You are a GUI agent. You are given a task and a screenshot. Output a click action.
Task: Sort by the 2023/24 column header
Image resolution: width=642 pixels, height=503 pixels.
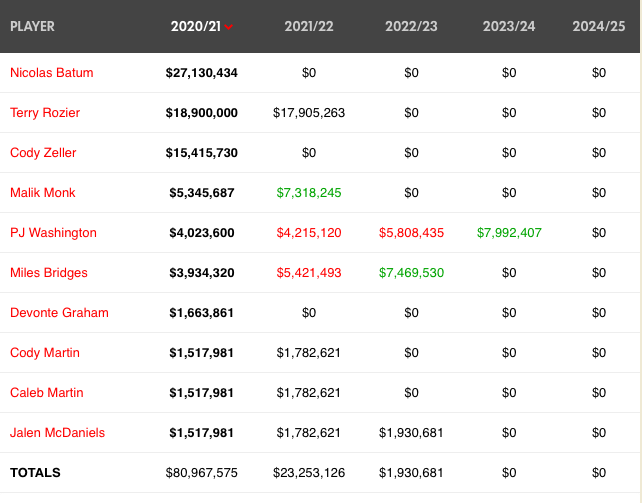tap(509, 26)
